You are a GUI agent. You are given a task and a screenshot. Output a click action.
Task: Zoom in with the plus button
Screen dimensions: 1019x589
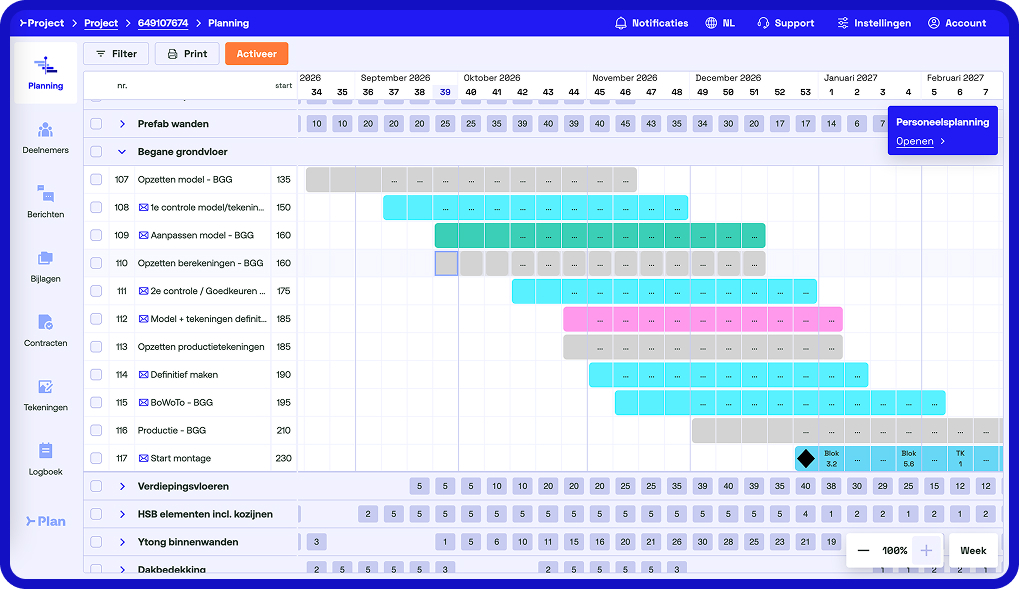926,551
